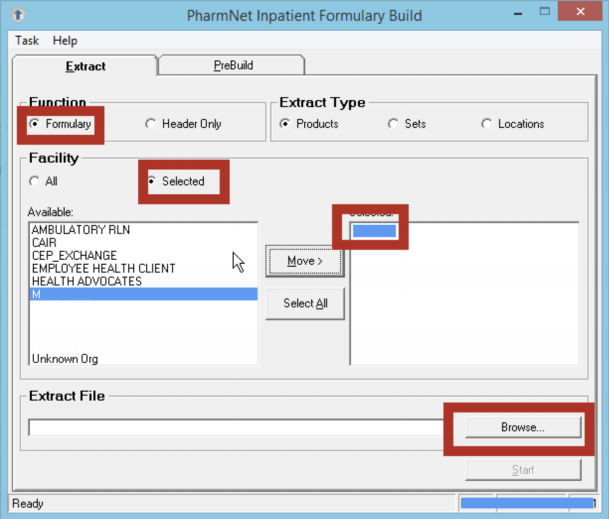Open the Help menu
The image size is (609, 519).
(x=65, y=41)
